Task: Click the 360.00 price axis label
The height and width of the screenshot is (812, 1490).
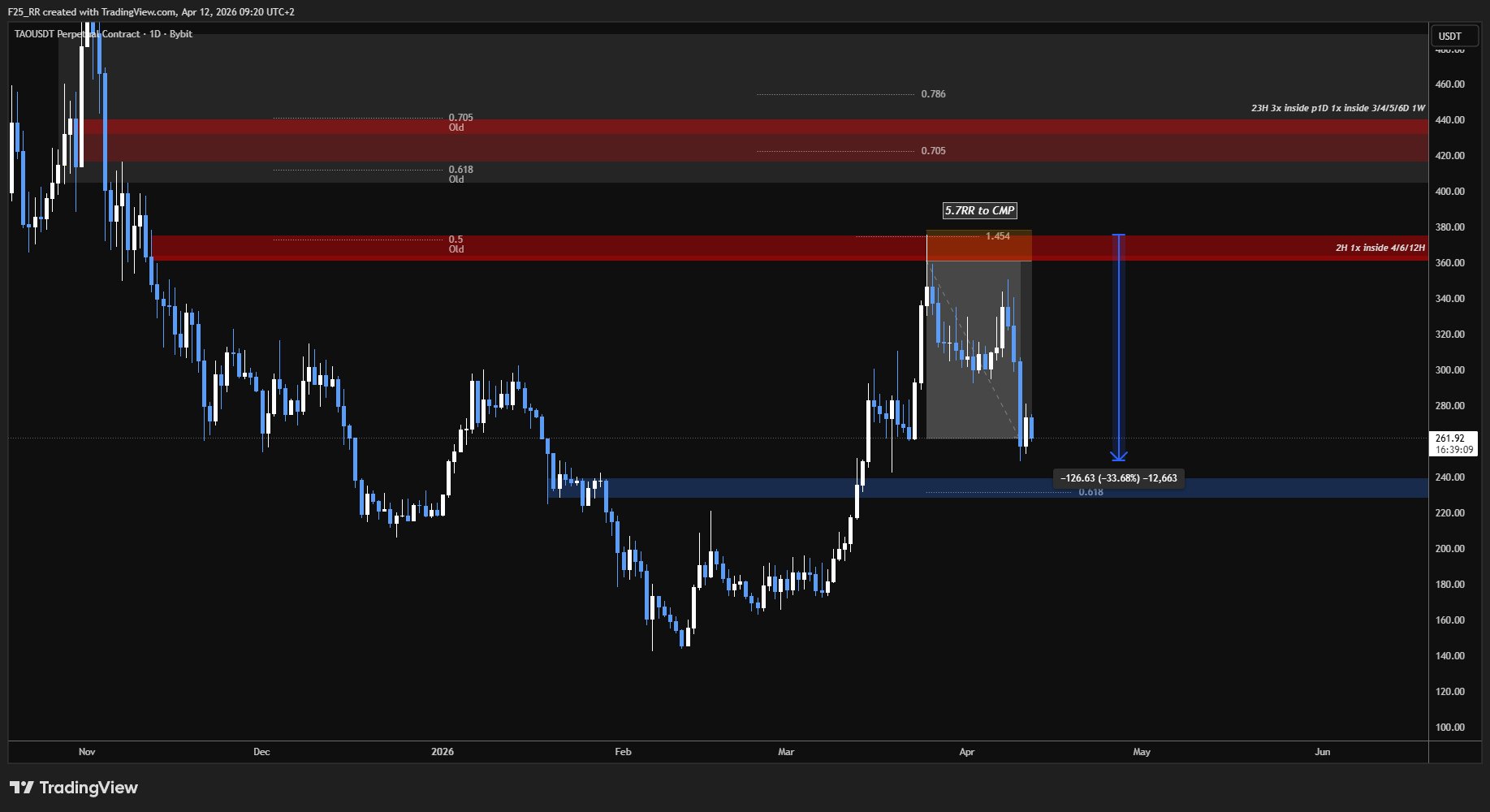Action: [x=1449, y=263]
